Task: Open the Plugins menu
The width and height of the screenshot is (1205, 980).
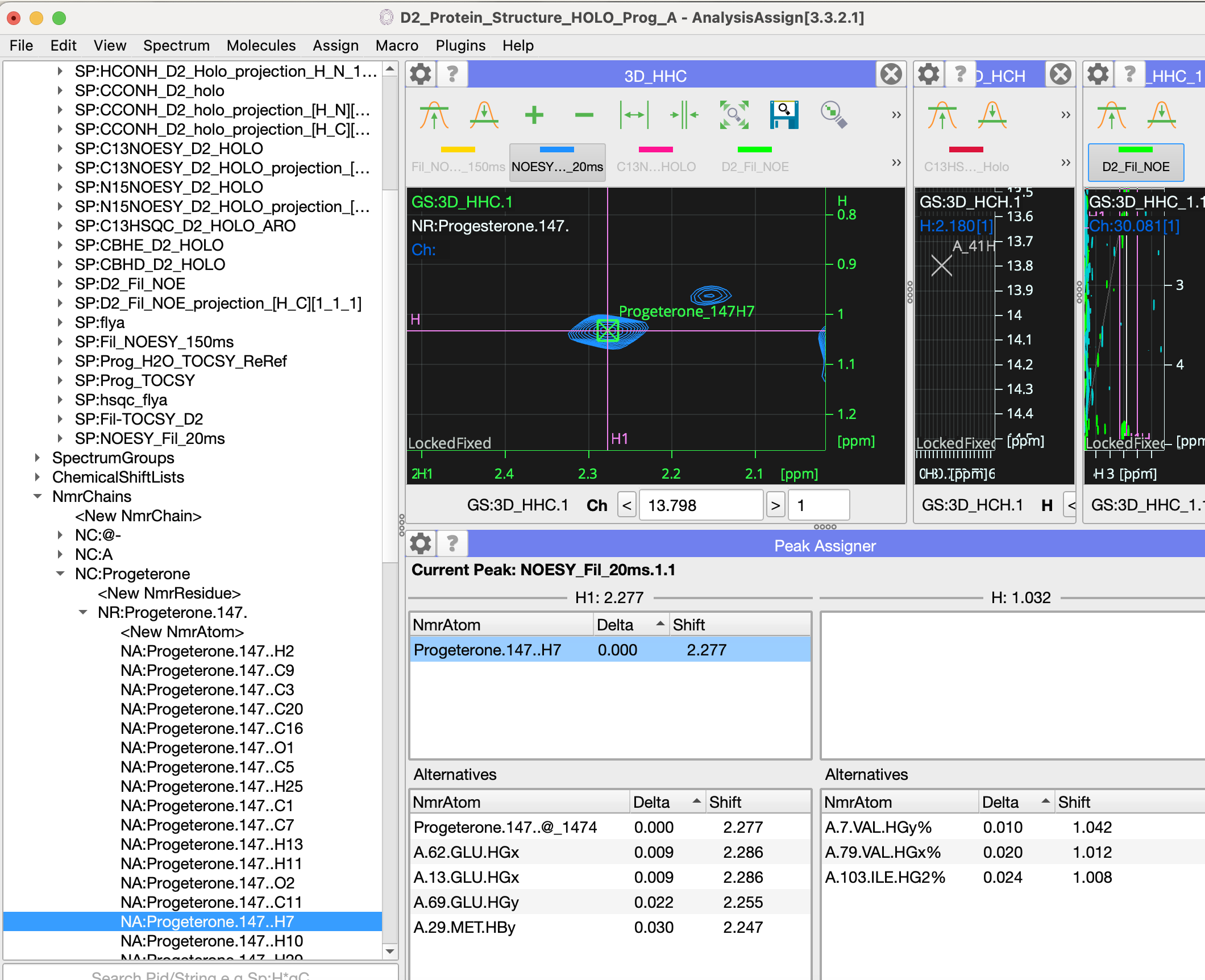Action: point(460,45)
